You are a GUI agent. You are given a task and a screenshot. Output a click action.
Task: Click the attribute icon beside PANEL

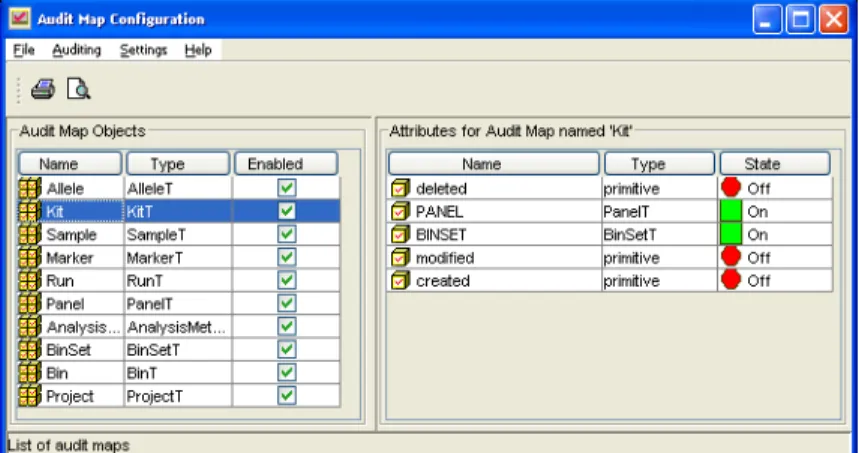(x=400, y=211)
